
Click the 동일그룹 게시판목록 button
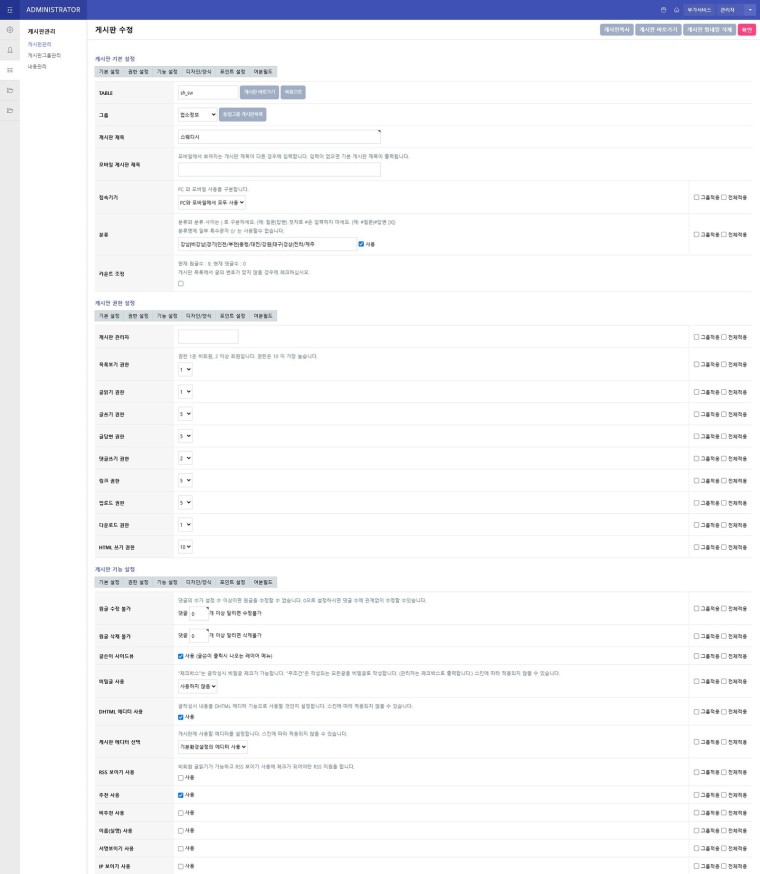[243, 114]
